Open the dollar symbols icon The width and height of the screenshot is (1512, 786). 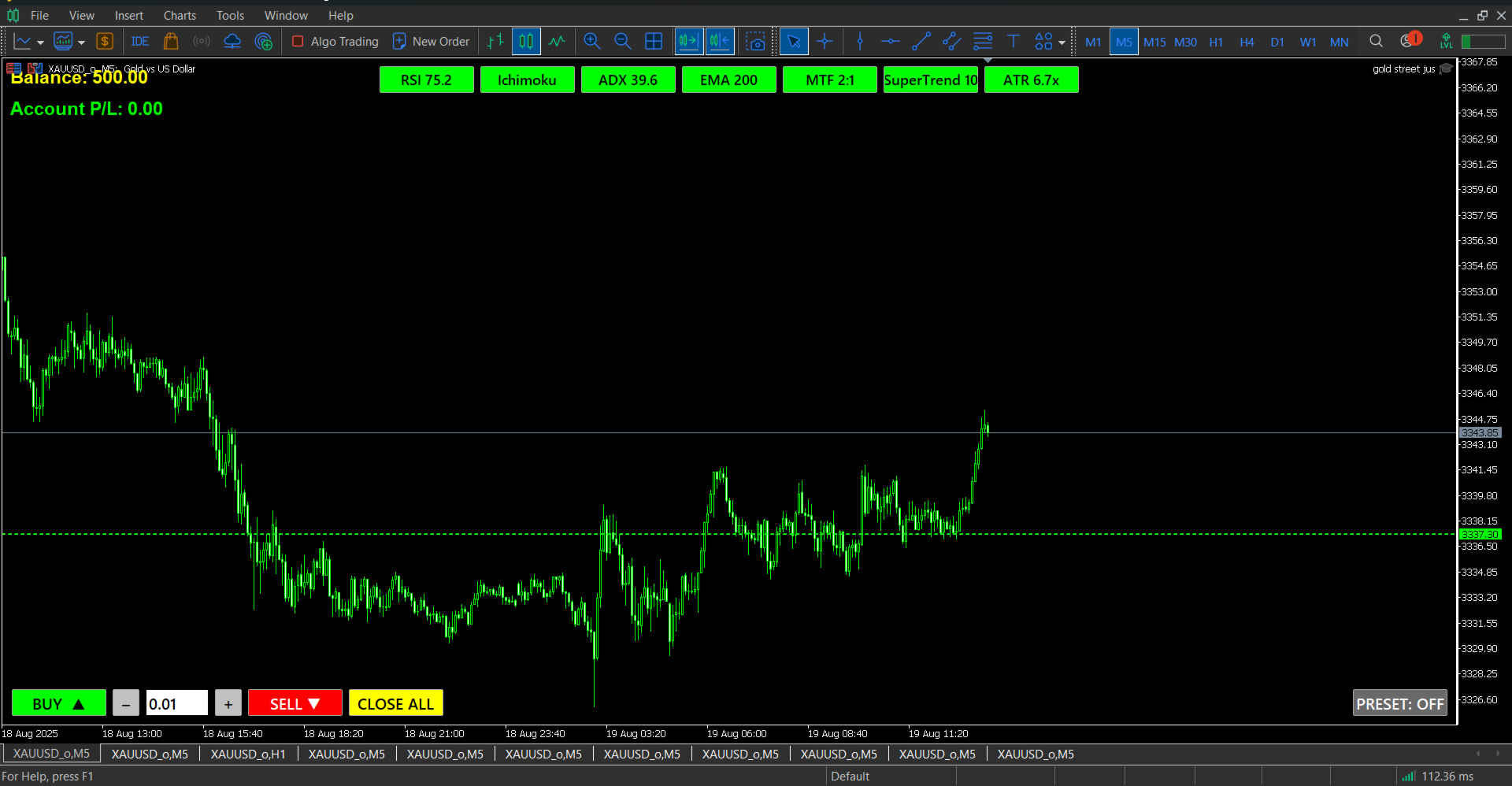pyautogui.click(x=105, y=42)
